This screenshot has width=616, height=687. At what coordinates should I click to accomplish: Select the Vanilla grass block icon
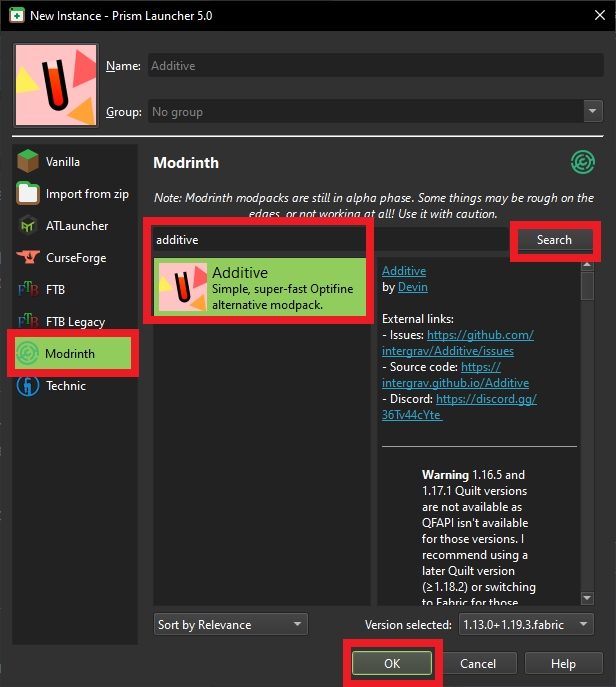(28, 161)
